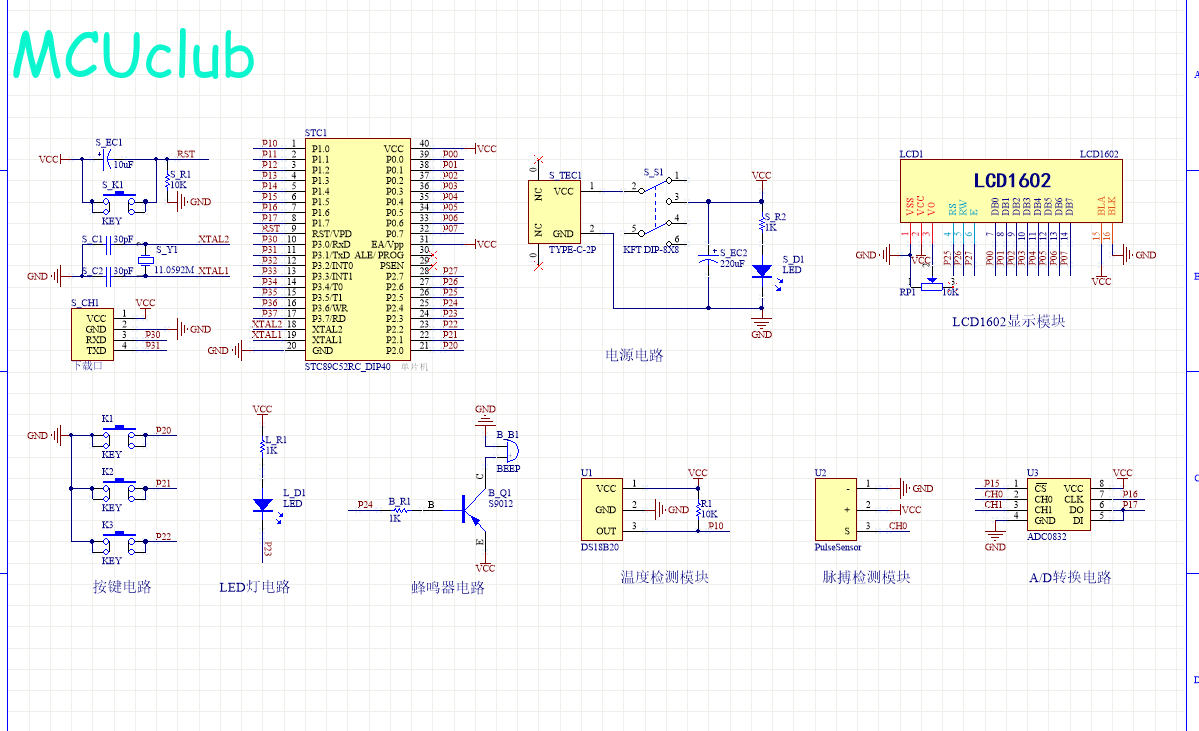Click the 蜂鸣器电路 caption
Screen dimensions: 1199x731
pos(448,588)
